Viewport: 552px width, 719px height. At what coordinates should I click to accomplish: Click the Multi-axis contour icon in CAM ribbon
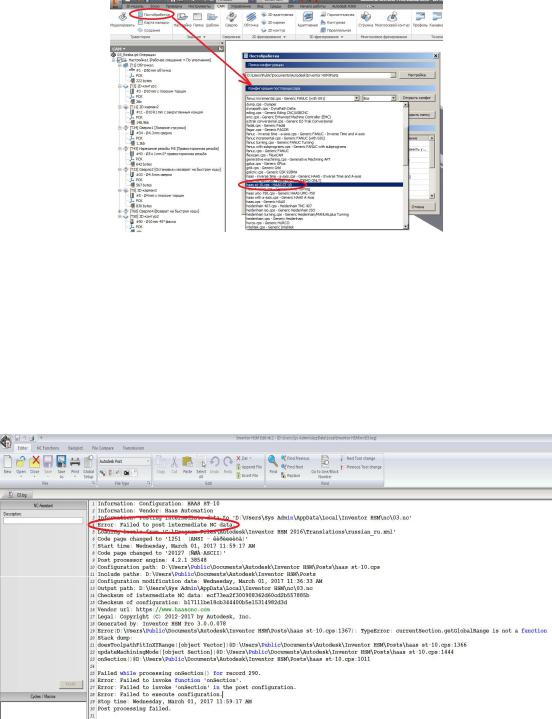(x=392, y=17)
